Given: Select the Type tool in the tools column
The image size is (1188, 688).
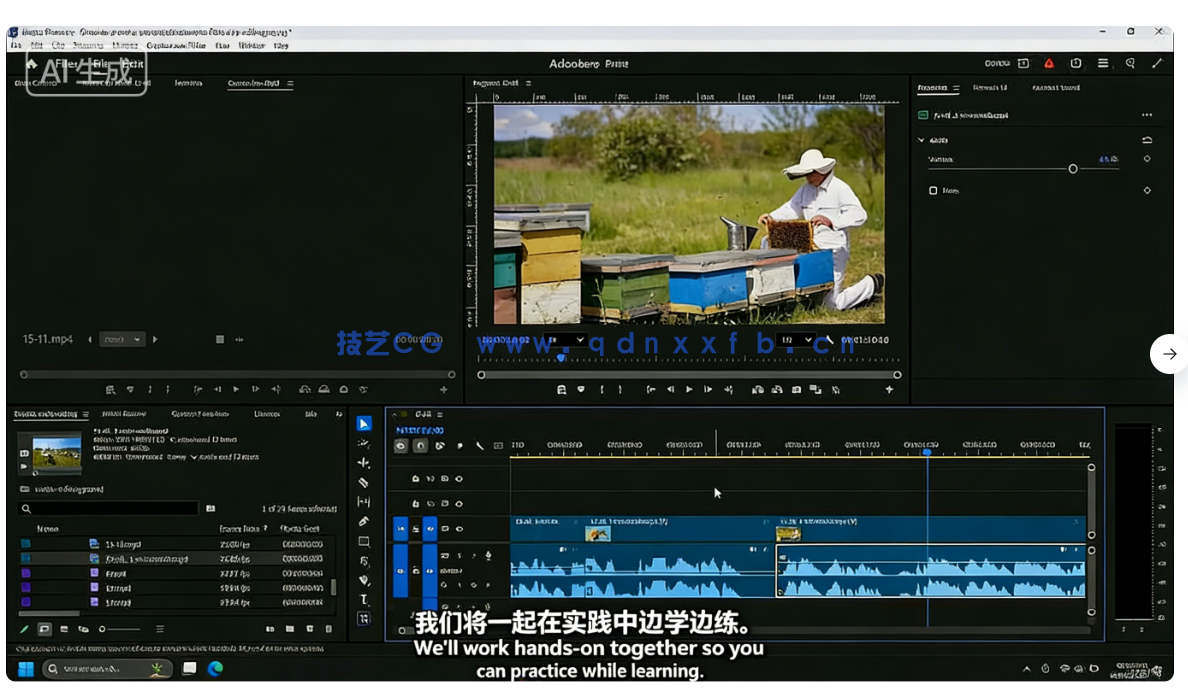Looking at the screenshot, I should coord(364,598).
